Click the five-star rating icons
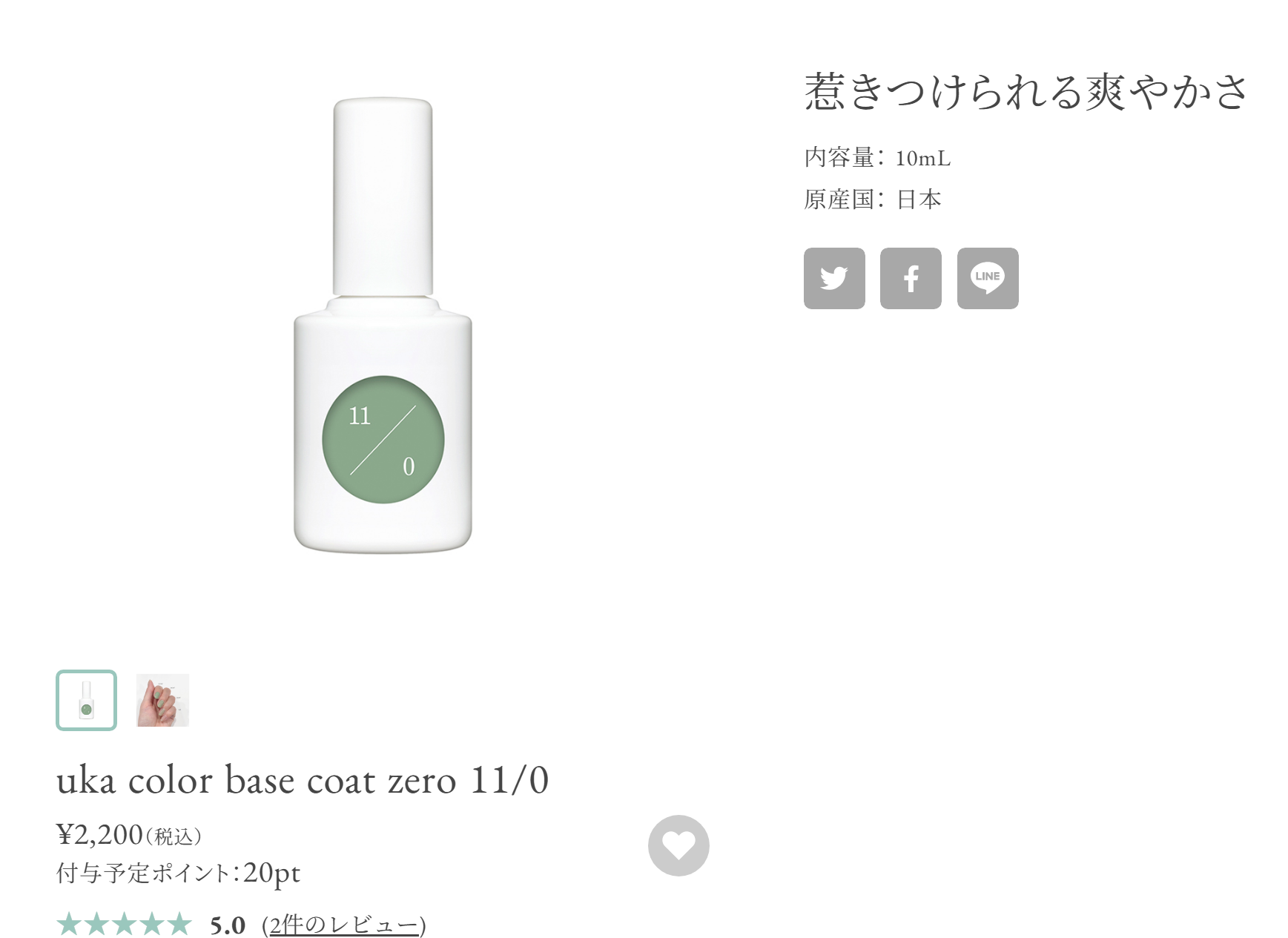Screen dimensions: 1288x938 coord(124,925)
